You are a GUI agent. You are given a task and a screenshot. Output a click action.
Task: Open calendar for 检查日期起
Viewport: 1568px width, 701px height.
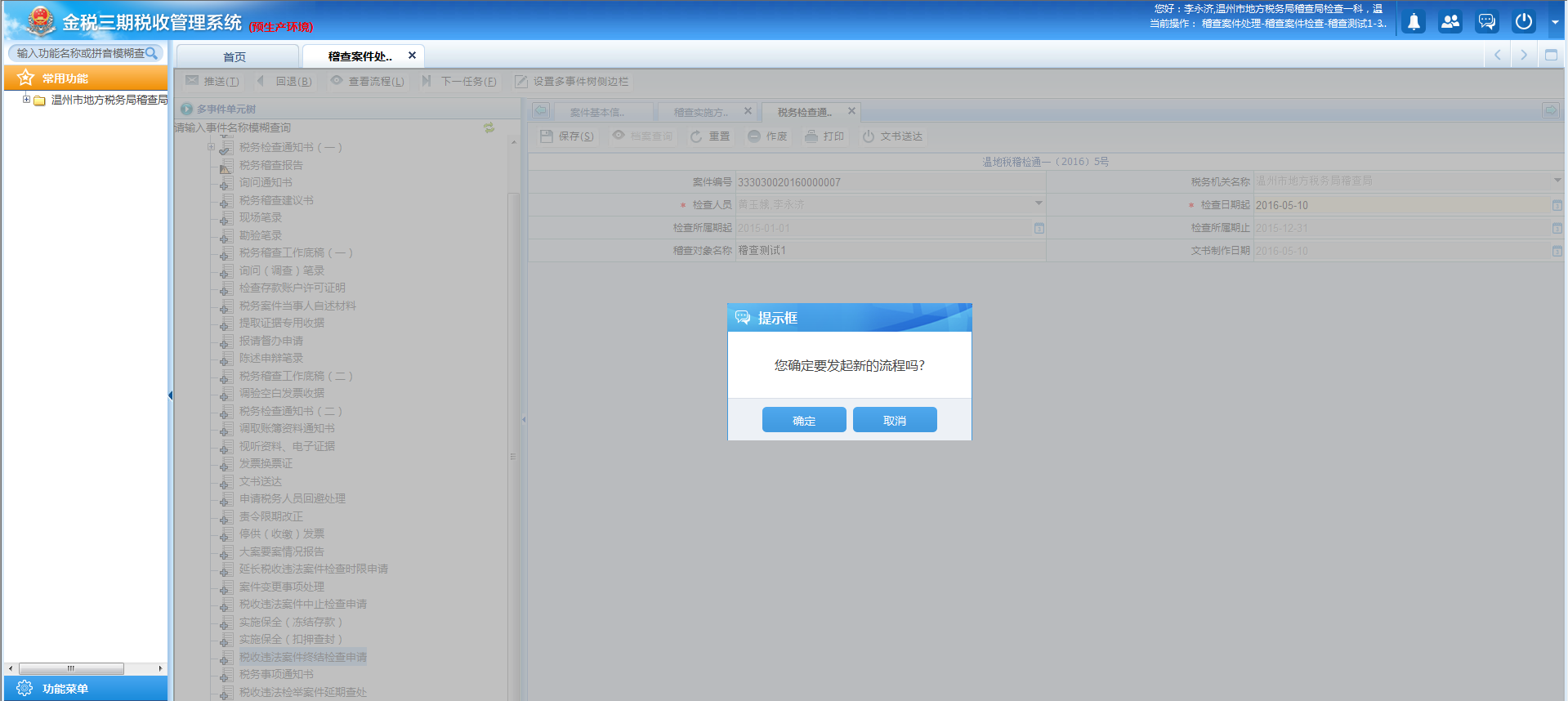1557,205
